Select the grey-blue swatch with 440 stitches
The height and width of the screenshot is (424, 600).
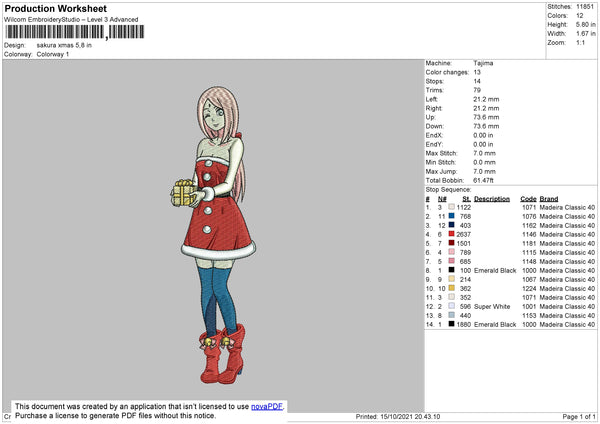tap(452, 315)
